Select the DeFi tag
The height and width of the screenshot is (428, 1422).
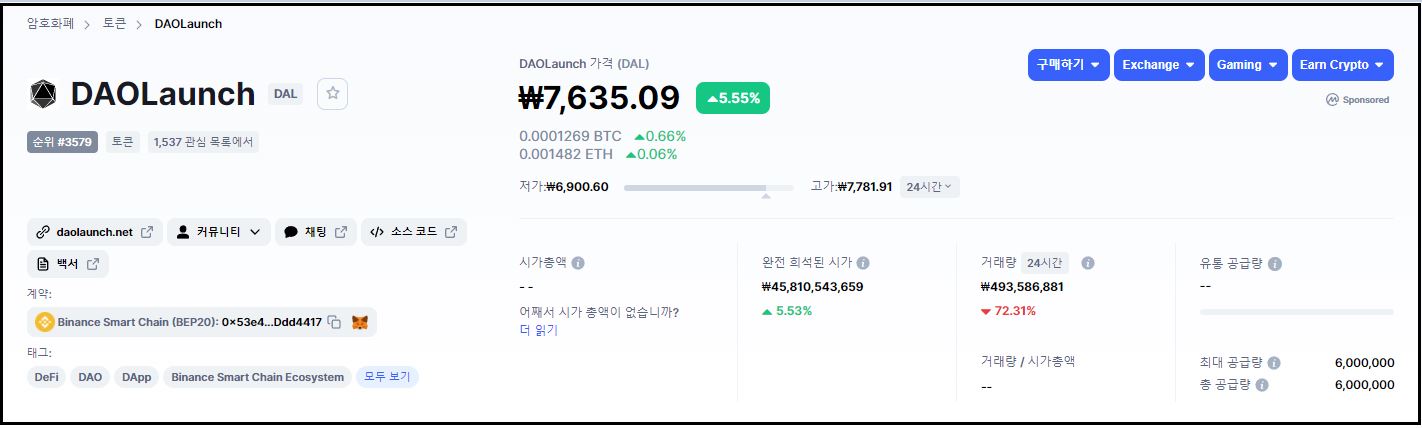coord(47,377)
